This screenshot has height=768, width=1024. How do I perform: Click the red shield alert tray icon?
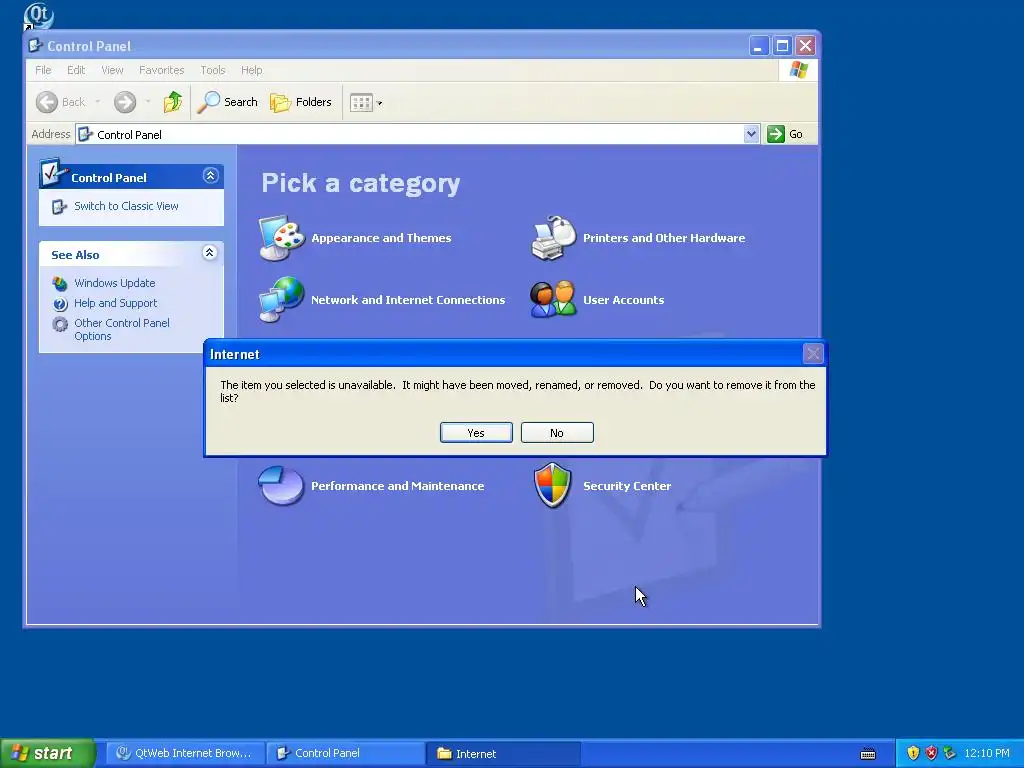(x=931, y=753)
